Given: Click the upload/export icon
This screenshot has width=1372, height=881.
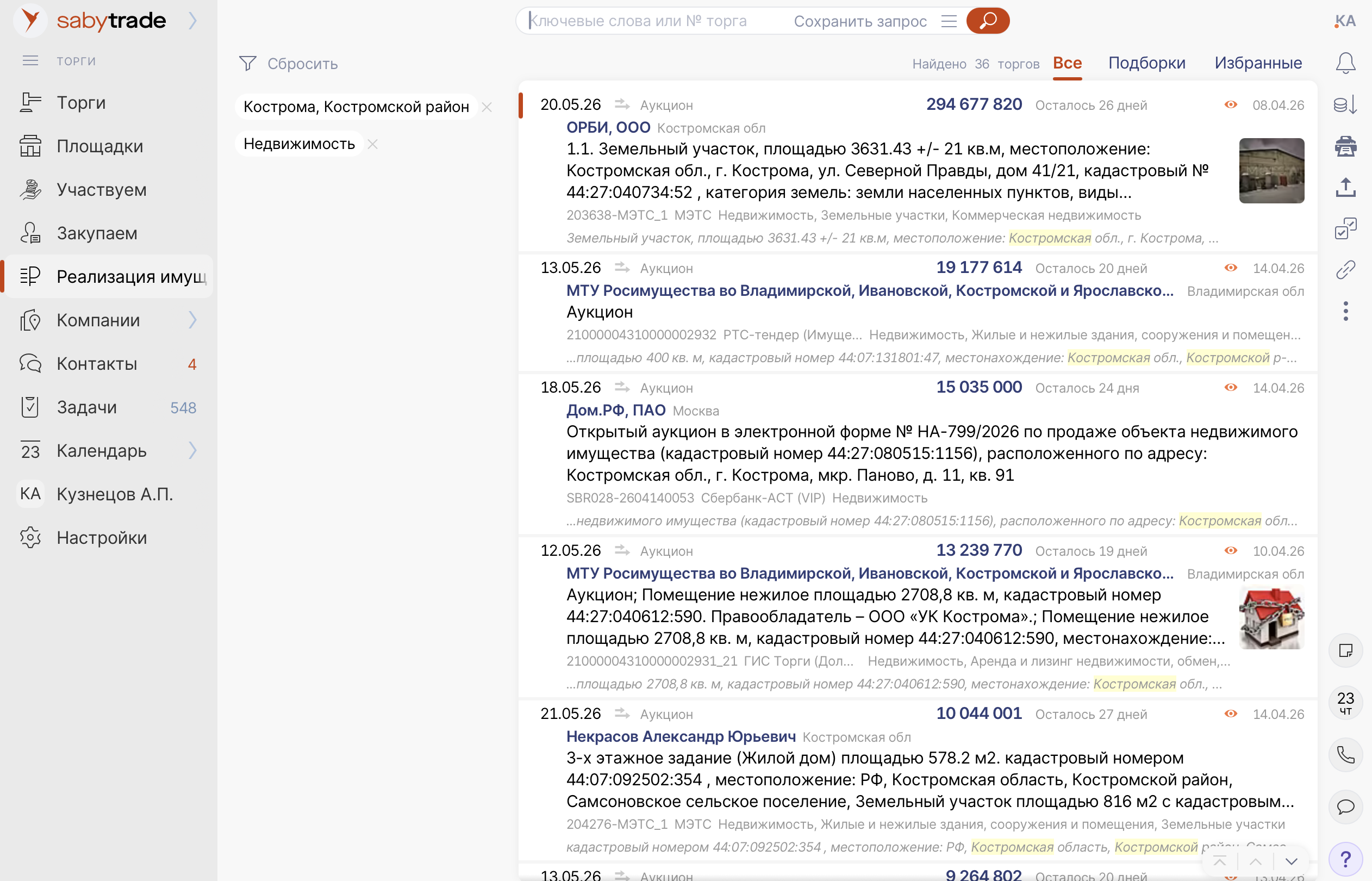Looking at the screenshot, I should [x=1346, y=187].
